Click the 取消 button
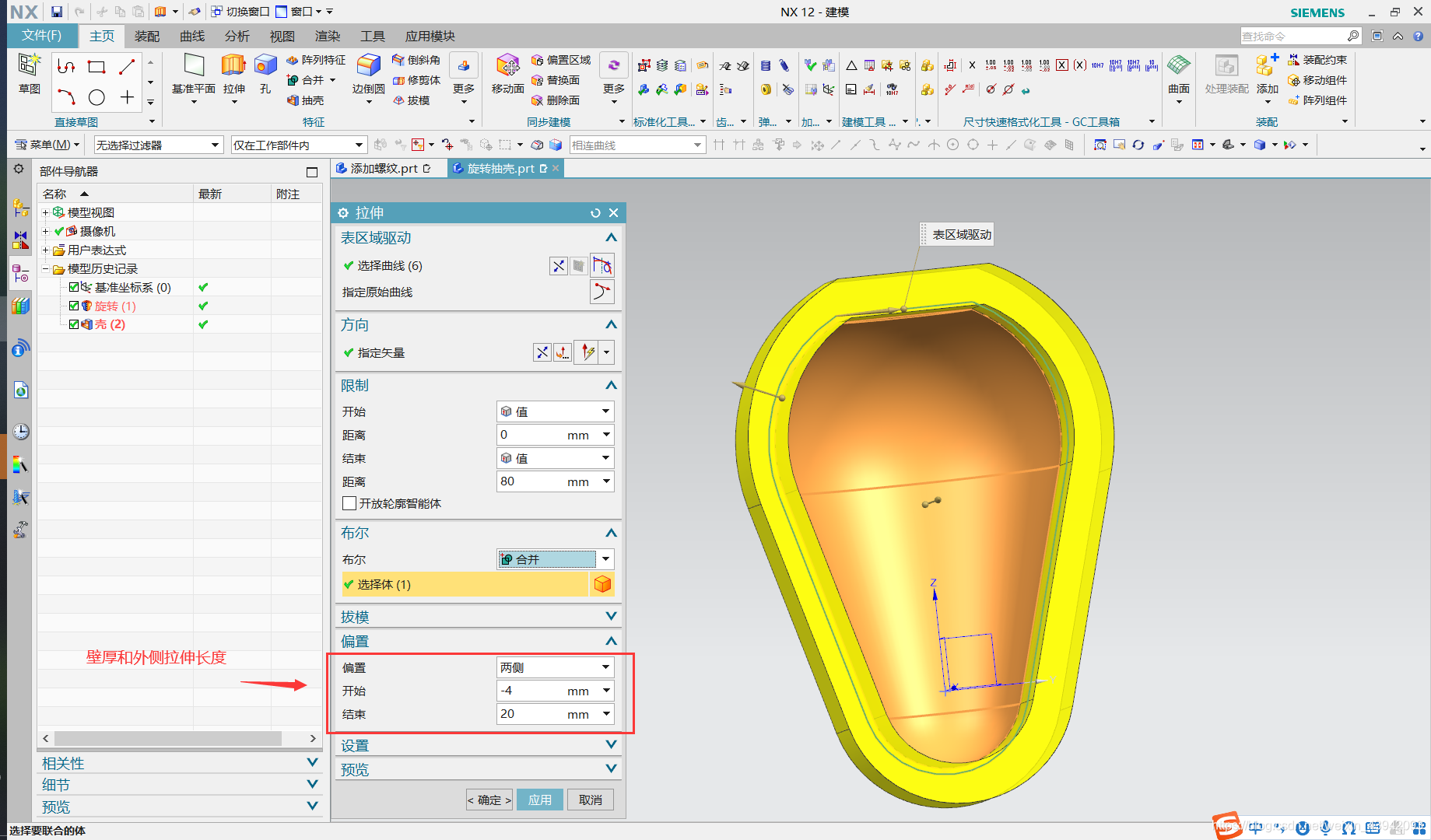Screen dimensions: 1431x840 (591, 800)
